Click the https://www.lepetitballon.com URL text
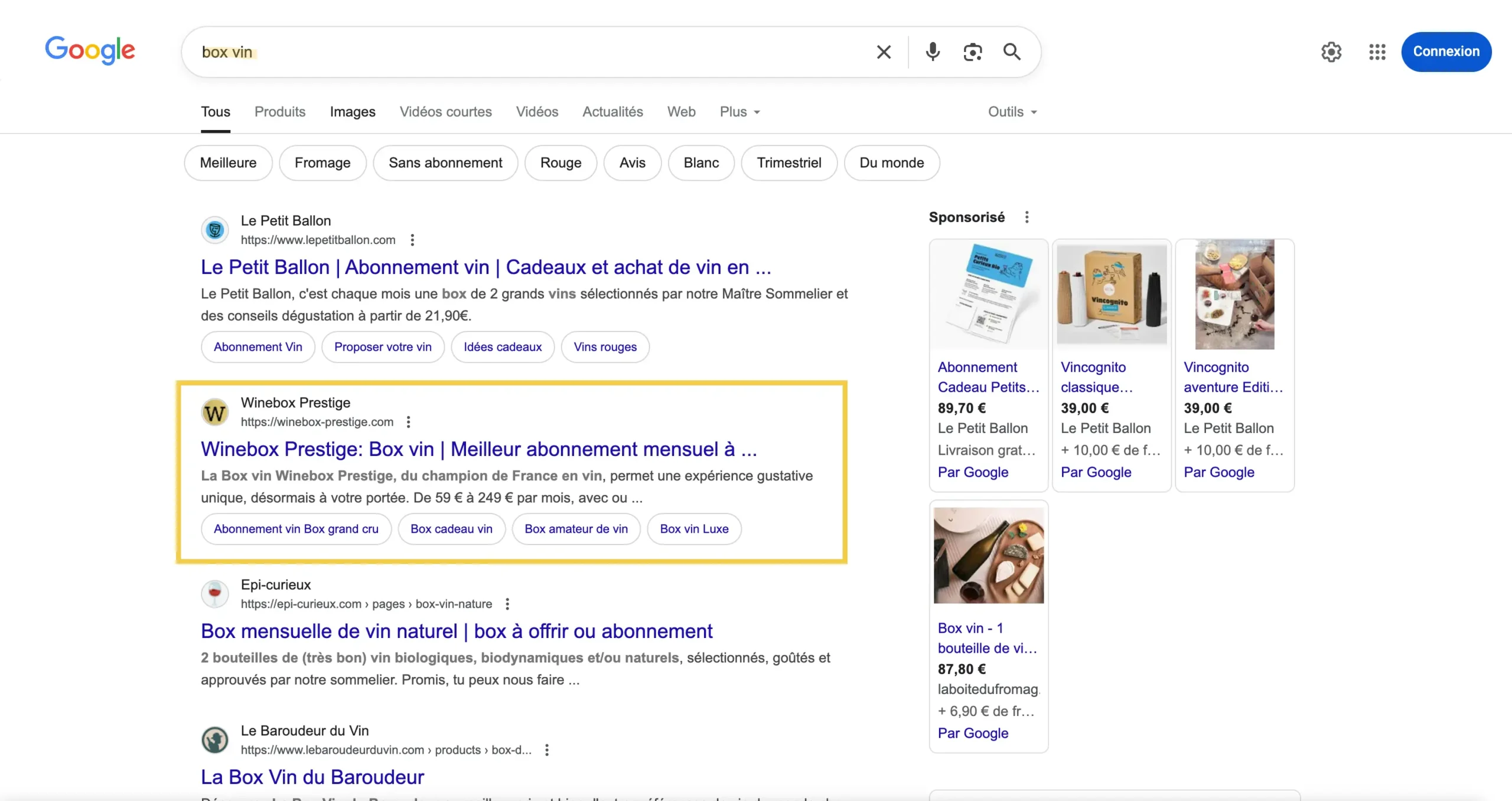 [318, 240]
